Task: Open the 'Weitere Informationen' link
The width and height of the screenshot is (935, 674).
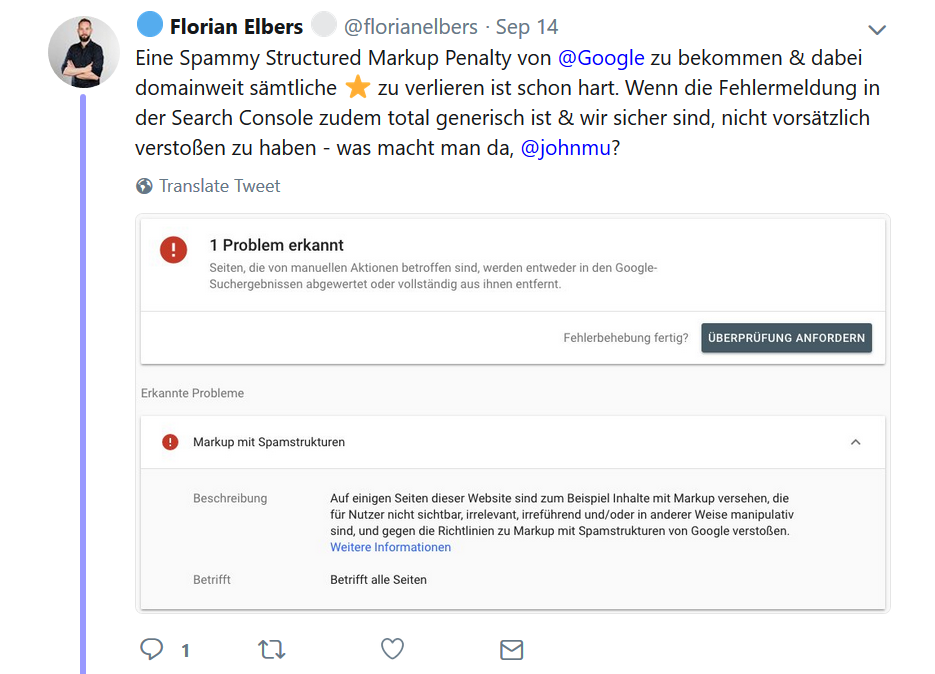Action: click(390, 547)
